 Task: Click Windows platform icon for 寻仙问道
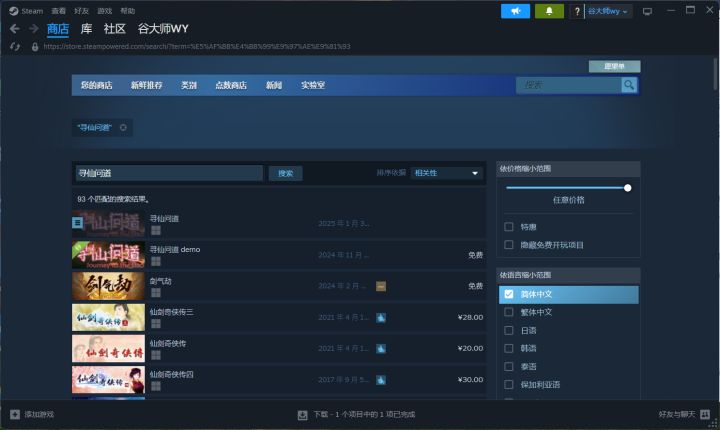(156, 230)
